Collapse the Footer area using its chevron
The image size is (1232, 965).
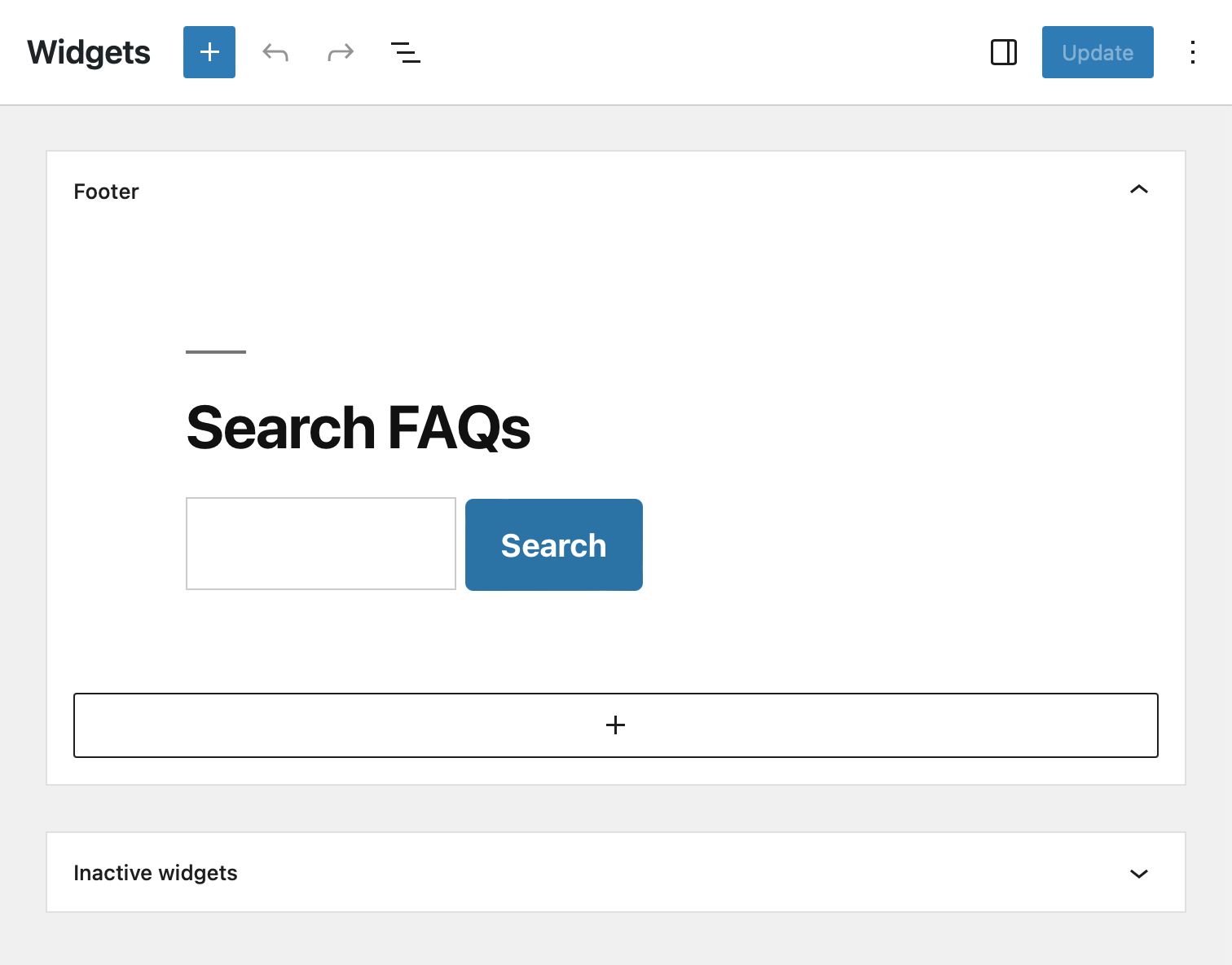tap(1138, 190)
